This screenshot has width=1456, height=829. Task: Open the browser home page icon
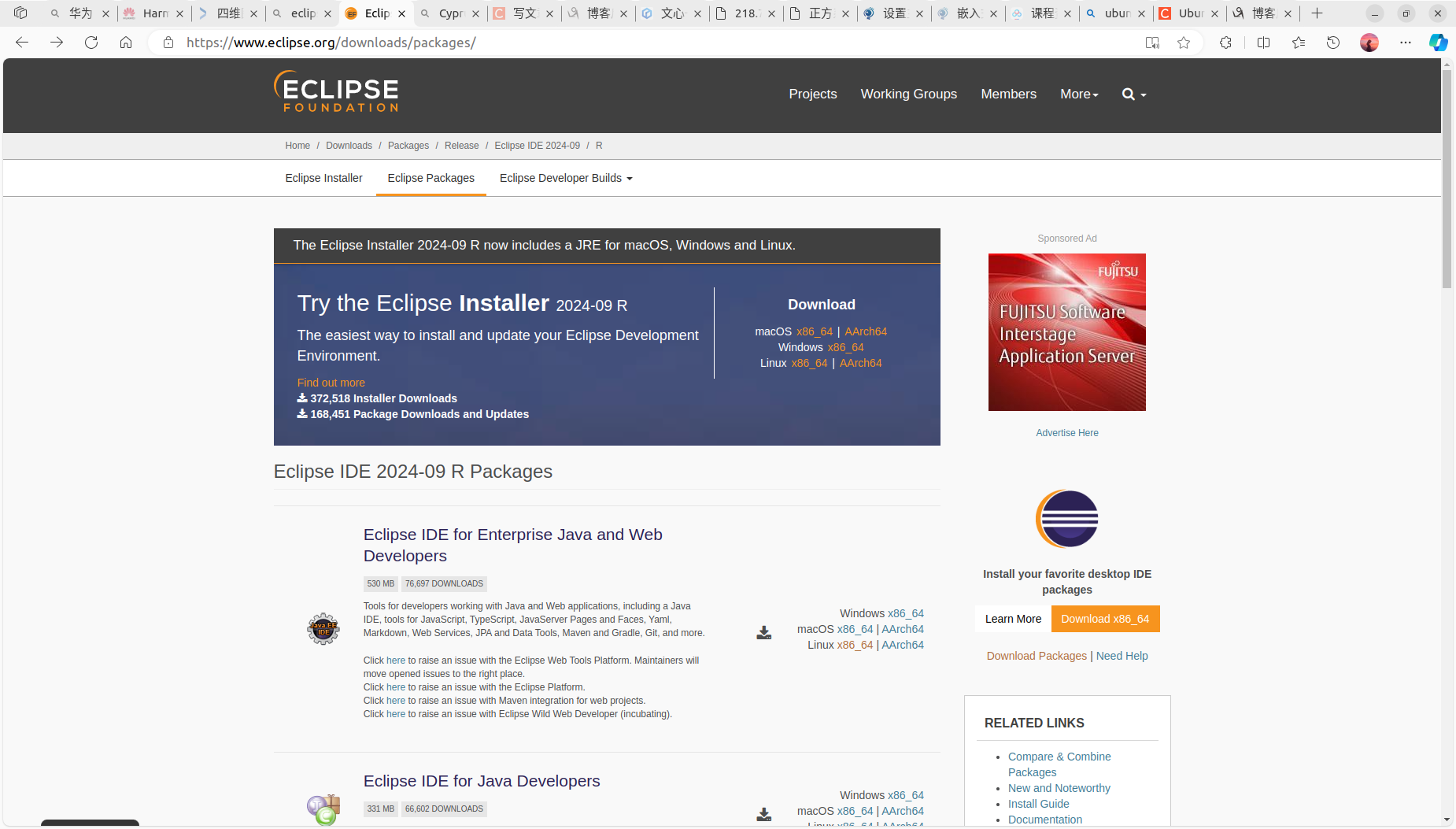[126, 43]
